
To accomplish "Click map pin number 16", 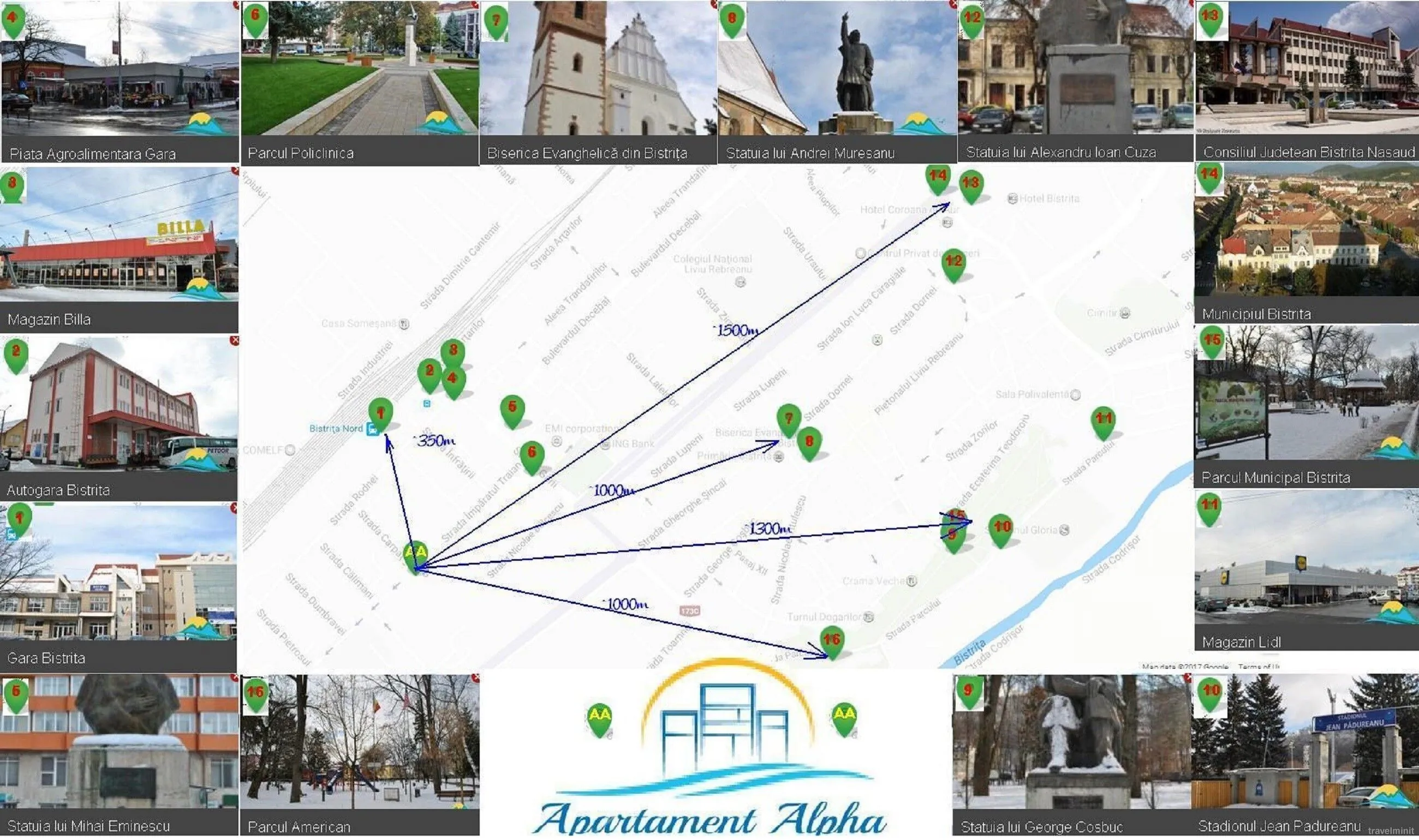I will coord(831,641).
